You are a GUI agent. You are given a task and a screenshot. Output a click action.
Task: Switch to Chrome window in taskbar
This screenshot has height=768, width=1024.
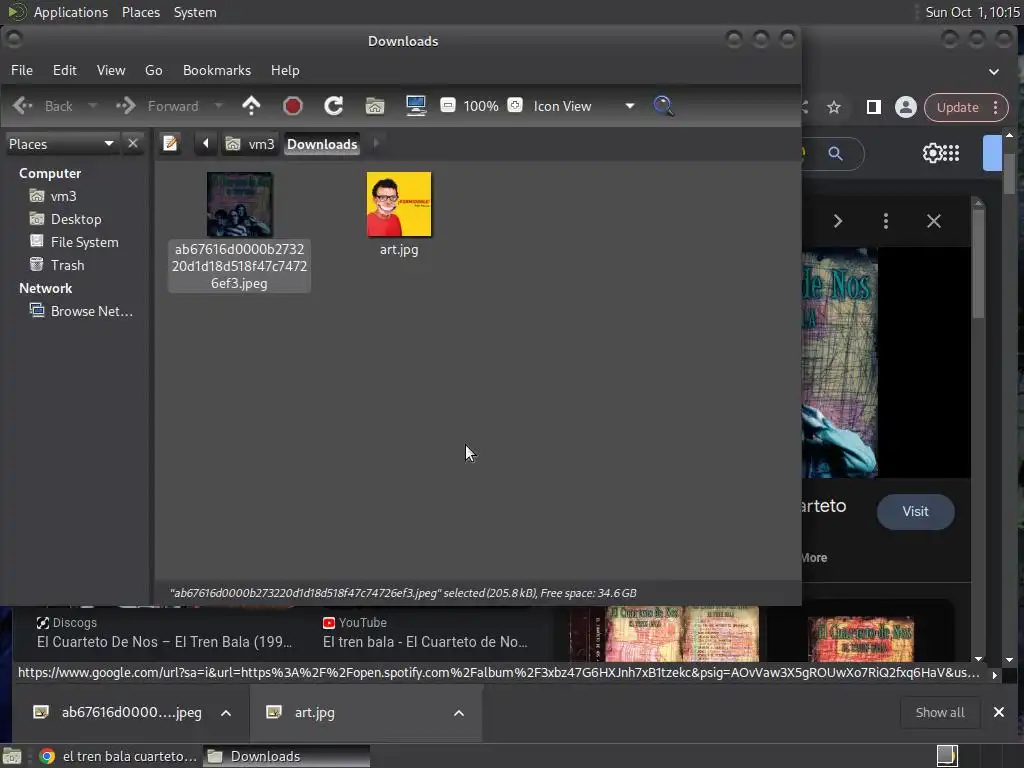pos(118,756)
